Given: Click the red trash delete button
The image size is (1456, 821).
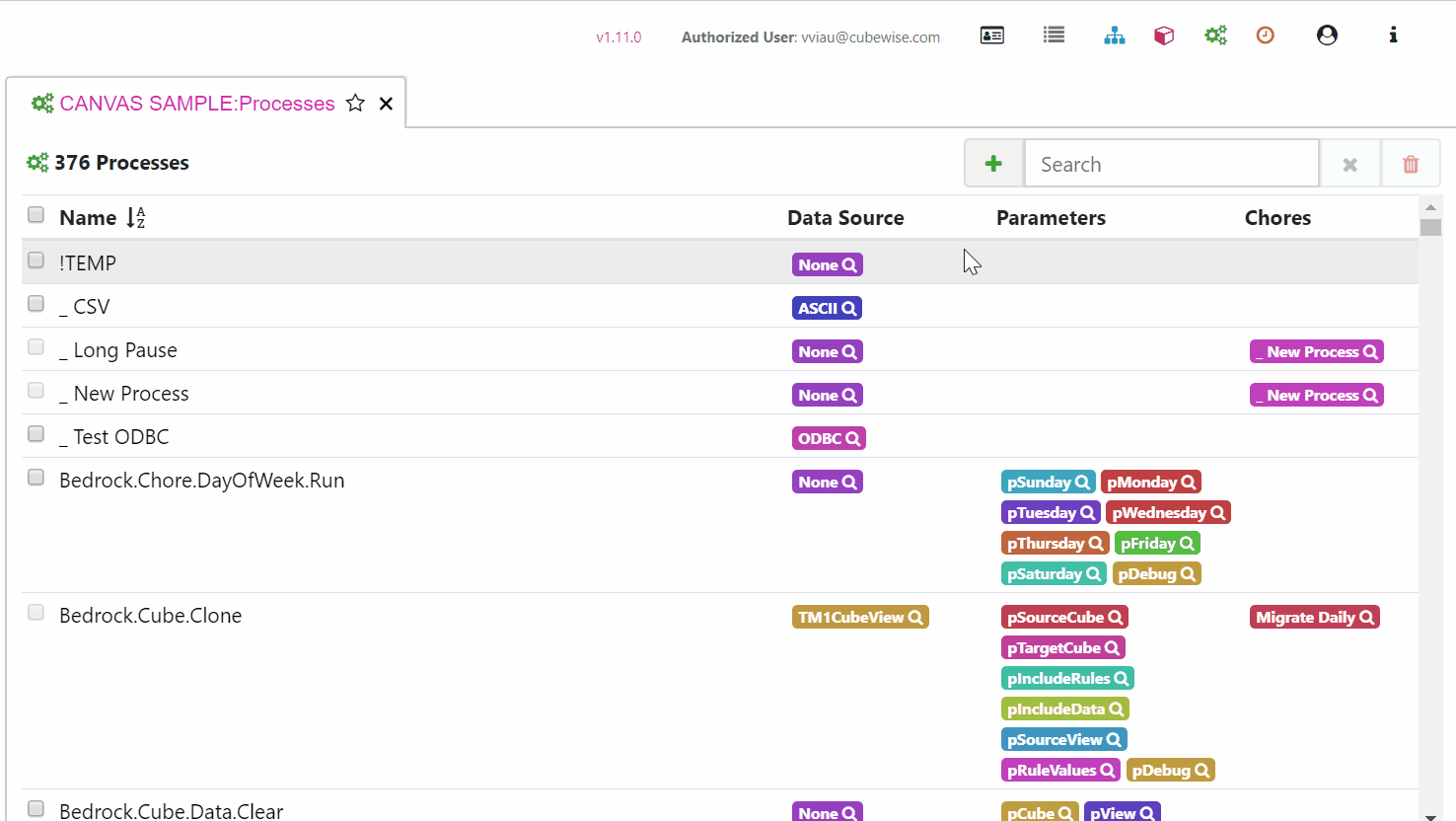Looking at the screenshot, I should (1411, 164).
